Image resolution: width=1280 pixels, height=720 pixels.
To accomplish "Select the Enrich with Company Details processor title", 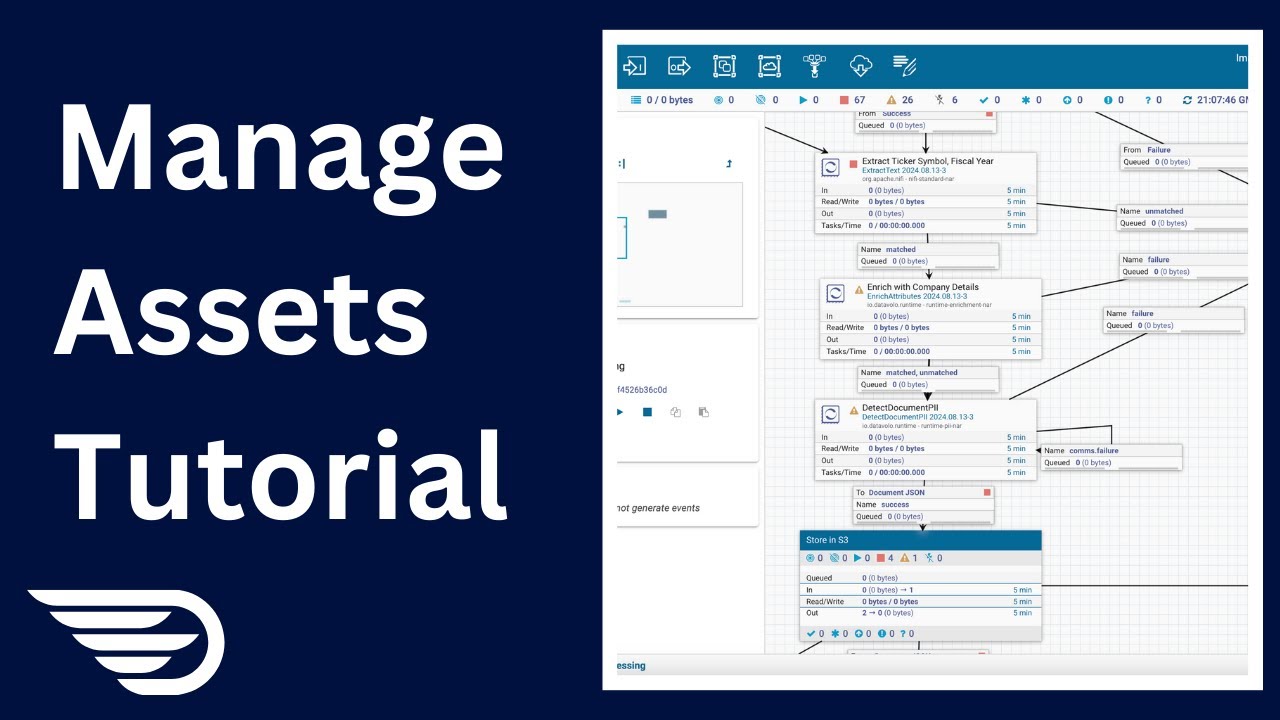I will [x=923, y=287].
